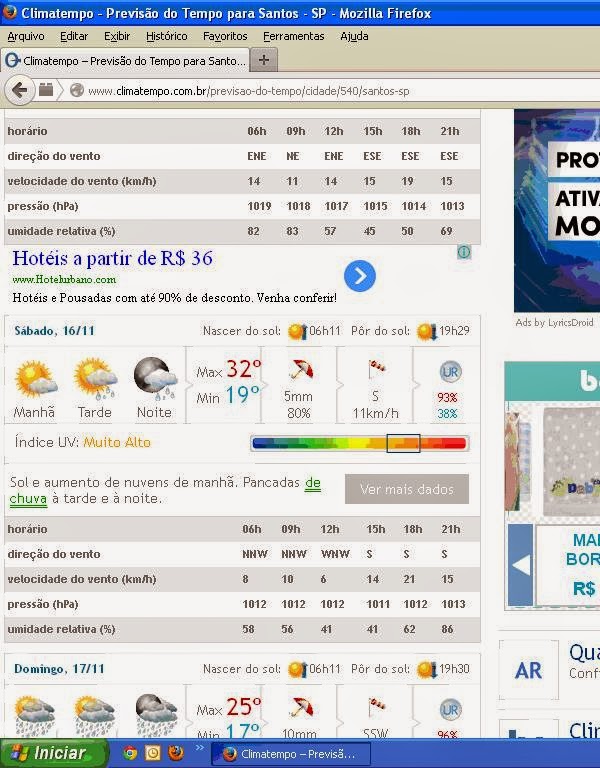Open the Favoritos menu
The width and height of the screenshot is (600, 768).
point(225,36)
